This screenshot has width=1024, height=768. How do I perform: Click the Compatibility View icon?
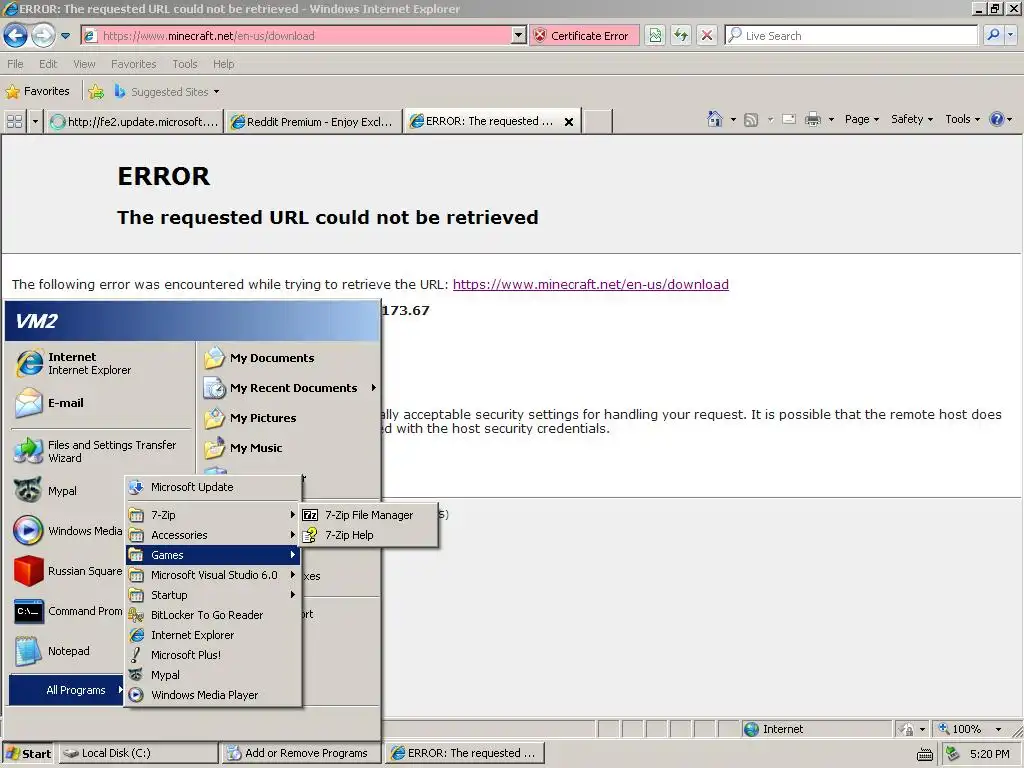point(655,36)
